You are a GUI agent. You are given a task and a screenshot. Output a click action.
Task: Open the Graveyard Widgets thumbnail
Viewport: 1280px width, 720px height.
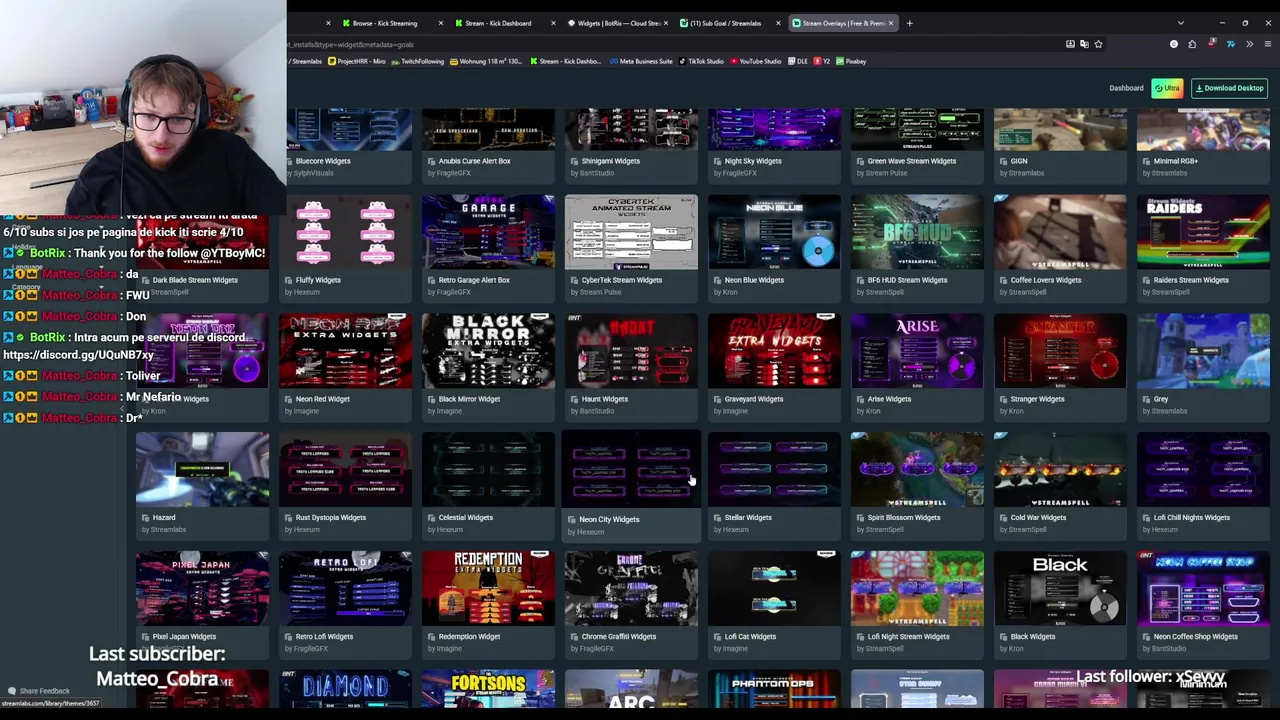(x=774, y=351)
